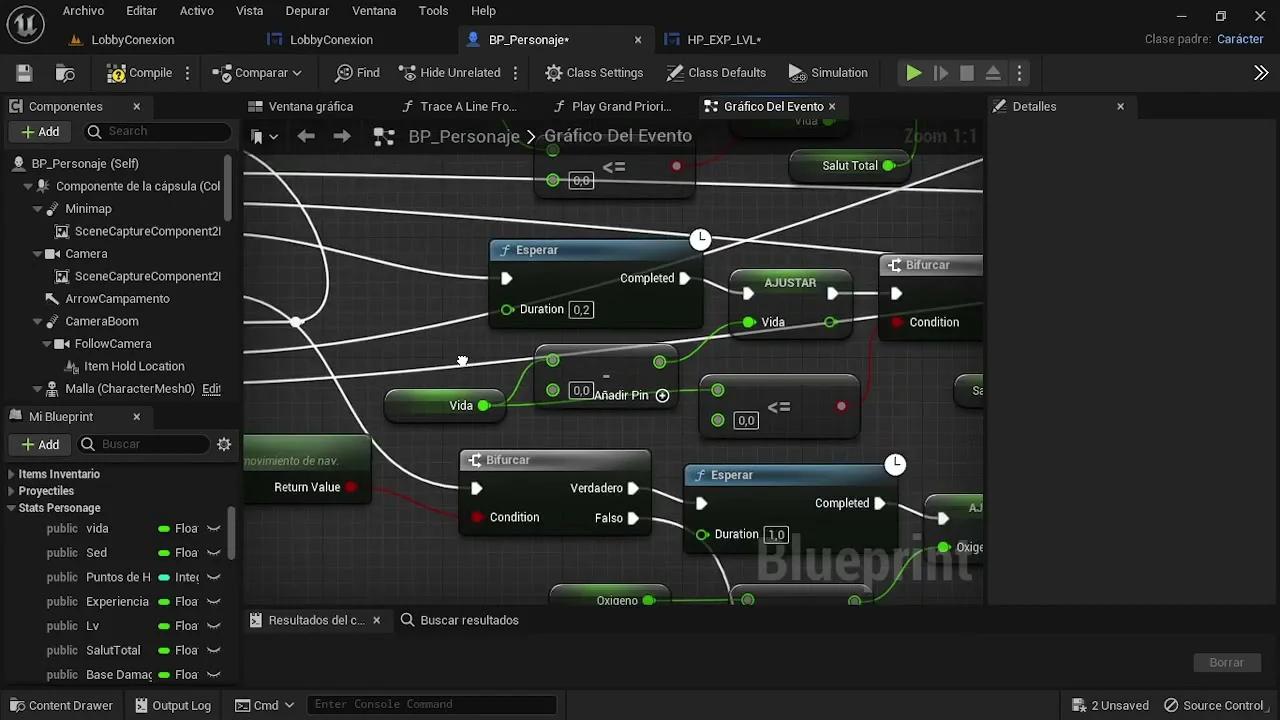Open the Archivo menu
The image size is (1280, 720).
83,11
